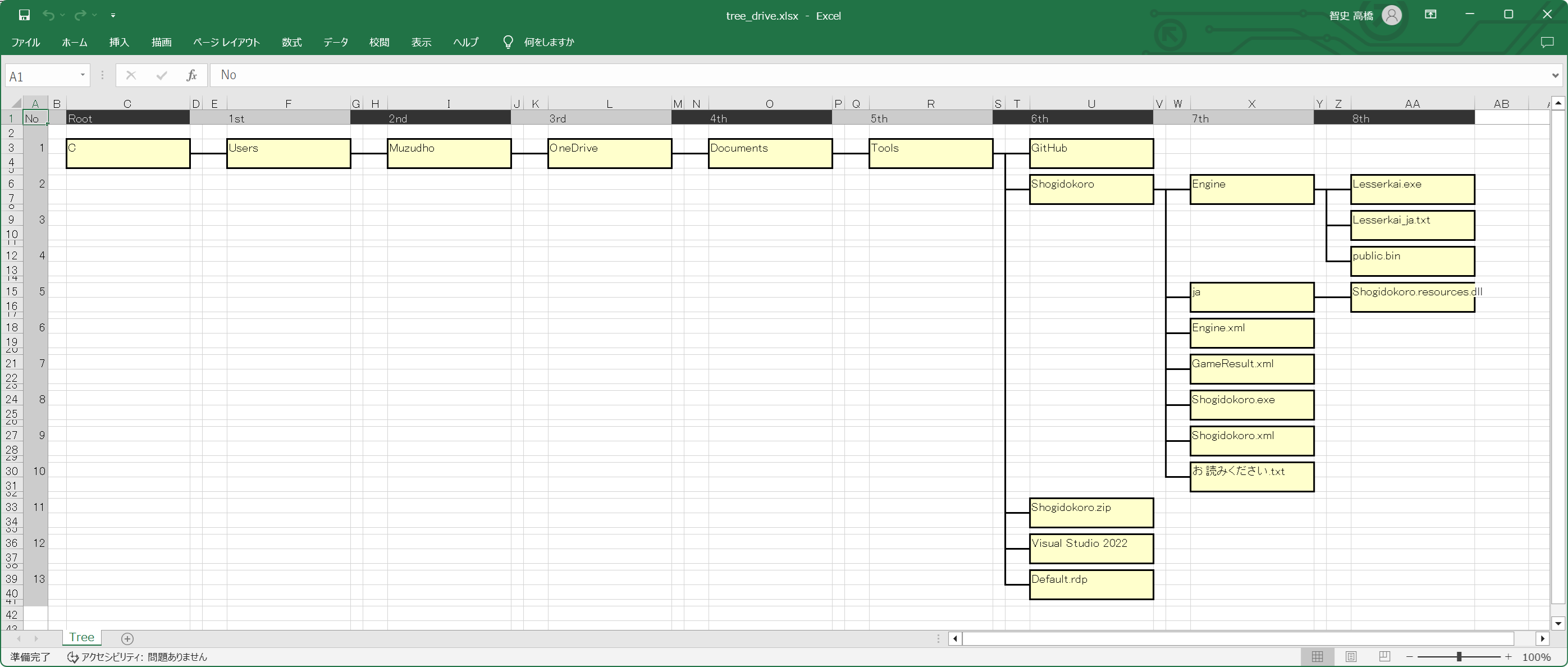Click the Users box cell
The image size is (1568, 667).
click(x=289, y=153)
